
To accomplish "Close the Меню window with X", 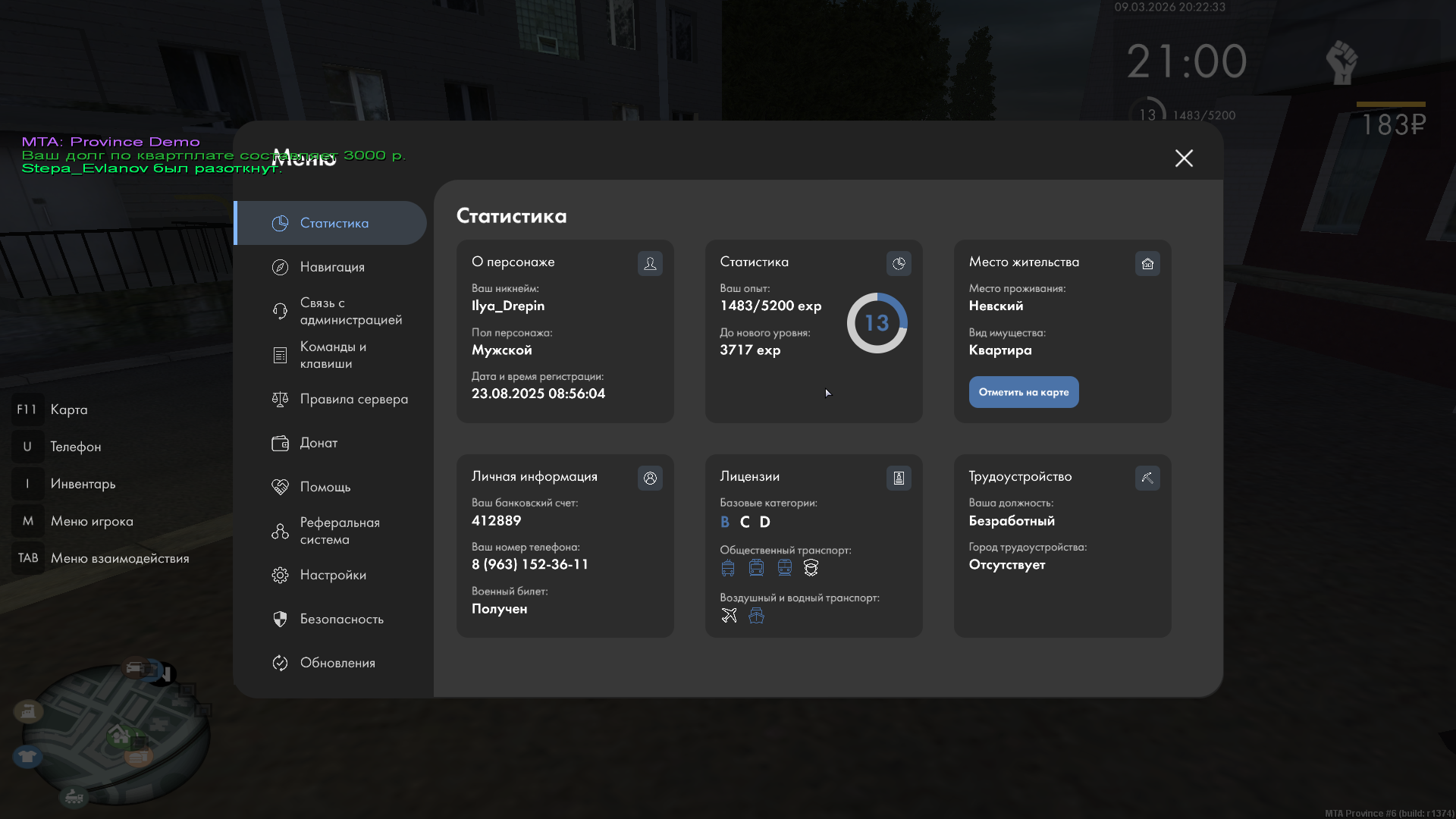I will click(1184, 158).
